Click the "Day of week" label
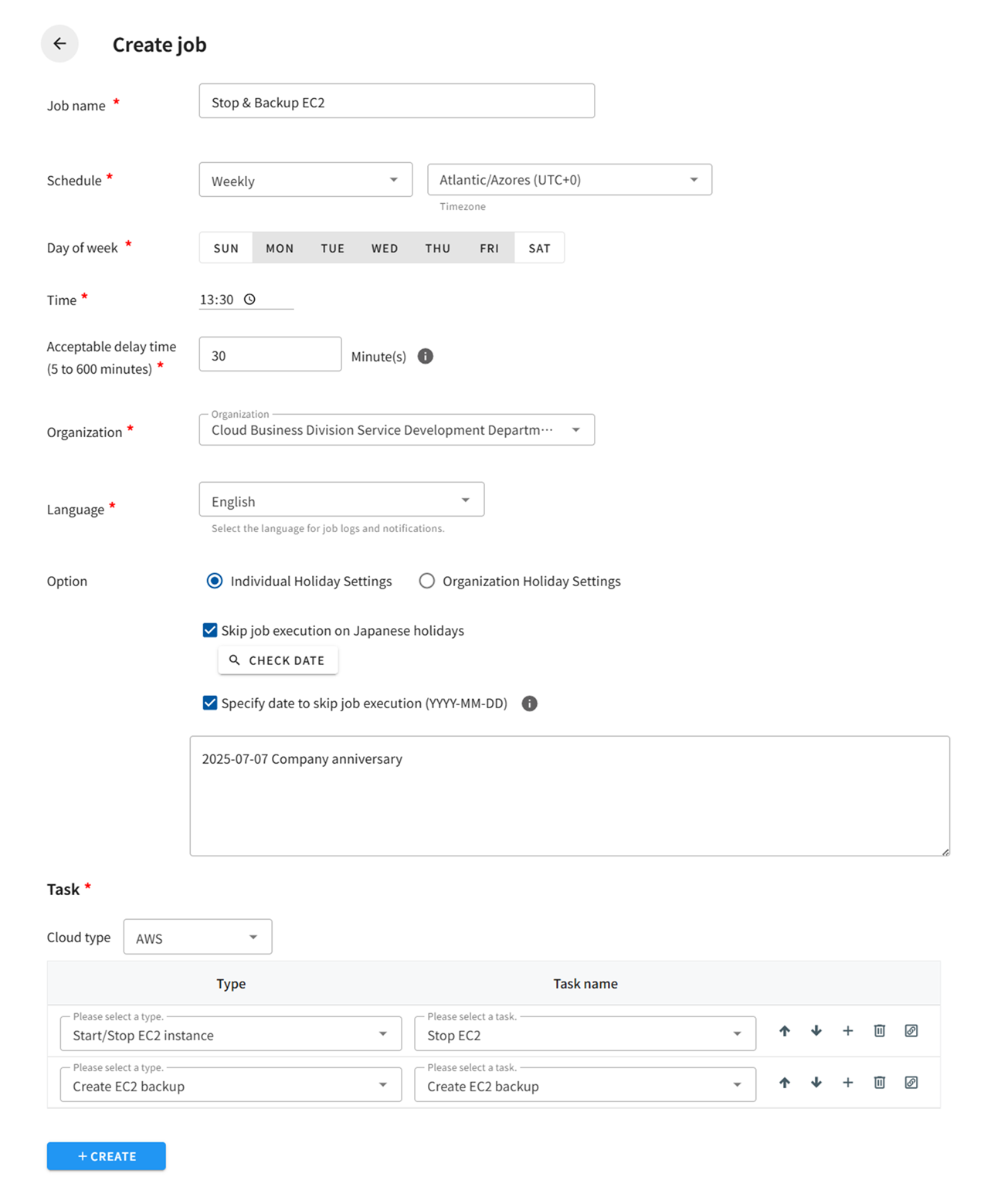The width and height of the screenshot is (994, 1204). click(x=83, y=248)
